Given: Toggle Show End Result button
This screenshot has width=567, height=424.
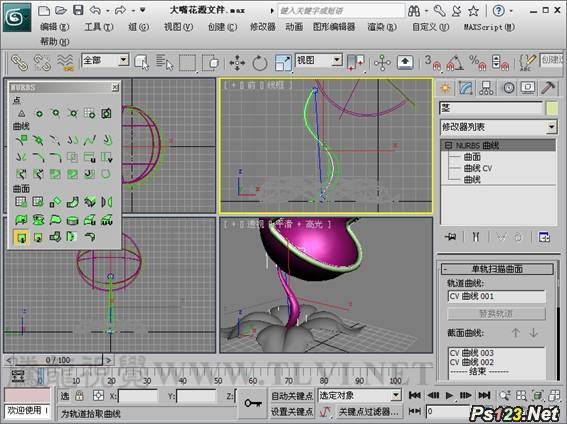Looking at the screenshot, I should click(x=476, y=237).
